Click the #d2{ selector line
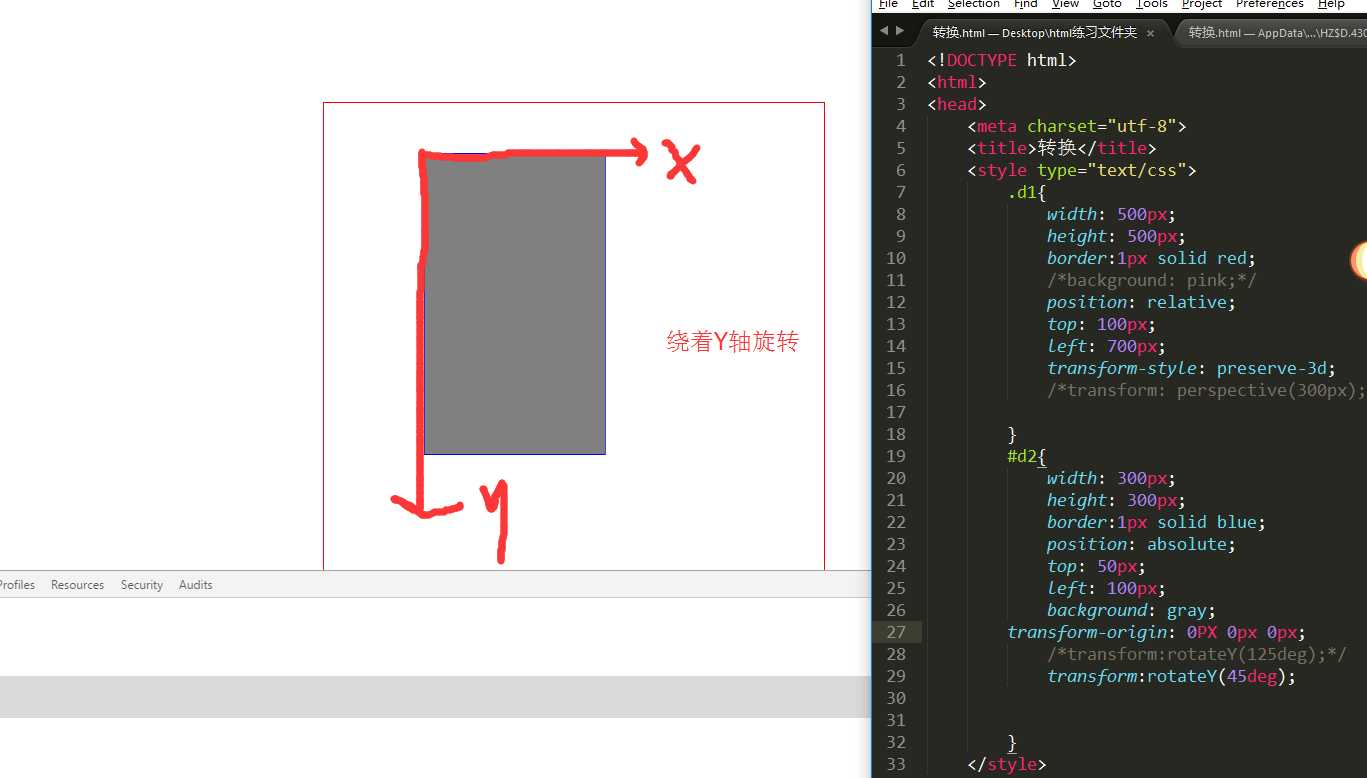Viewport: 1367px width, 778px height. (1027, 456)
